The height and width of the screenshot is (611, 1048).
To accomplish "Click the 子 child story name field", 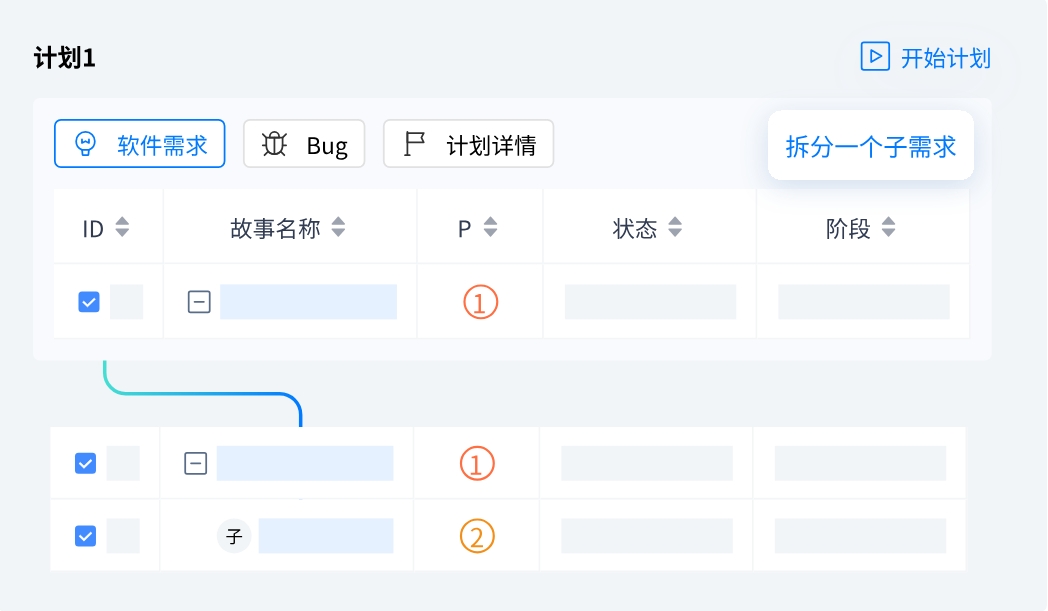I will 326,536.
